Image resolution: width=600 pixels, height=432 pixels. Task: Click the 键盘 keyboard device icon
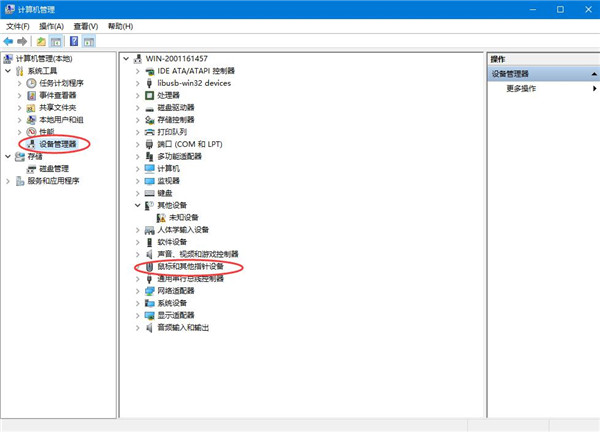[150, 193]
